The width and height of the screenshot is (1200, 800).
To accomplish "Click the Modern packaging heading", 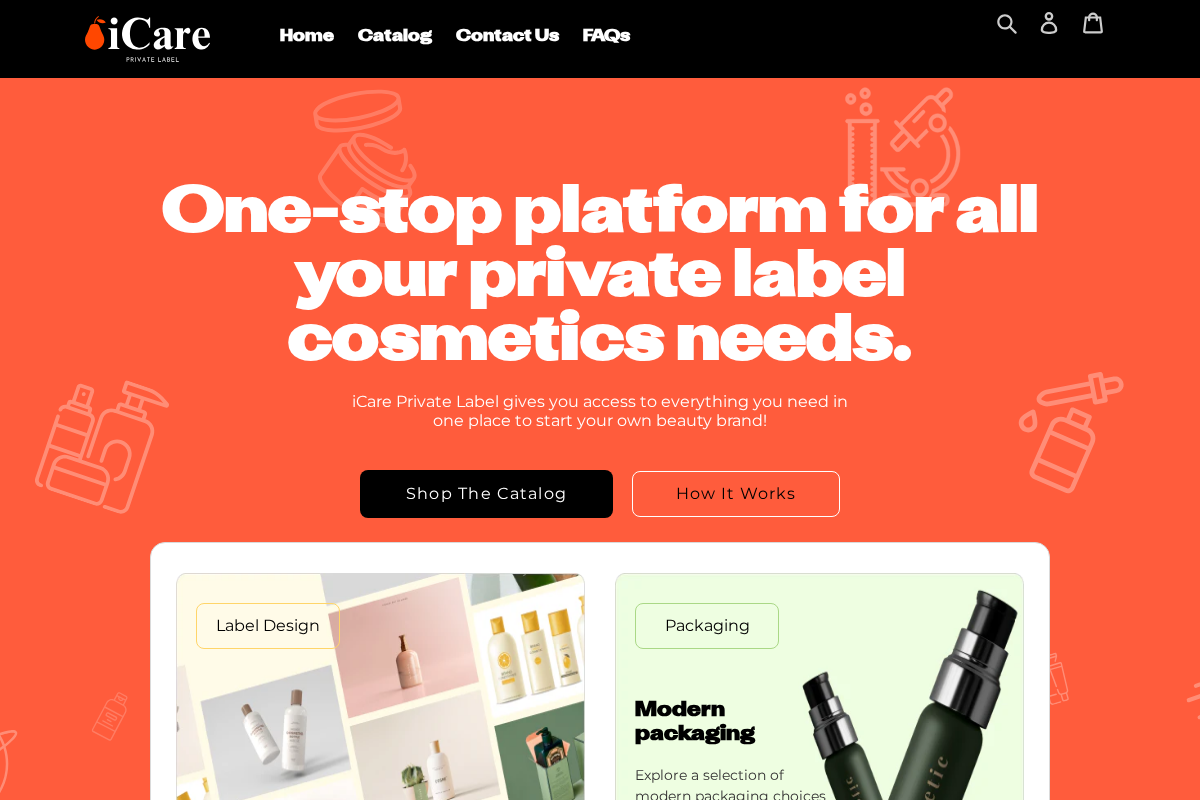I will pos(695,721).
